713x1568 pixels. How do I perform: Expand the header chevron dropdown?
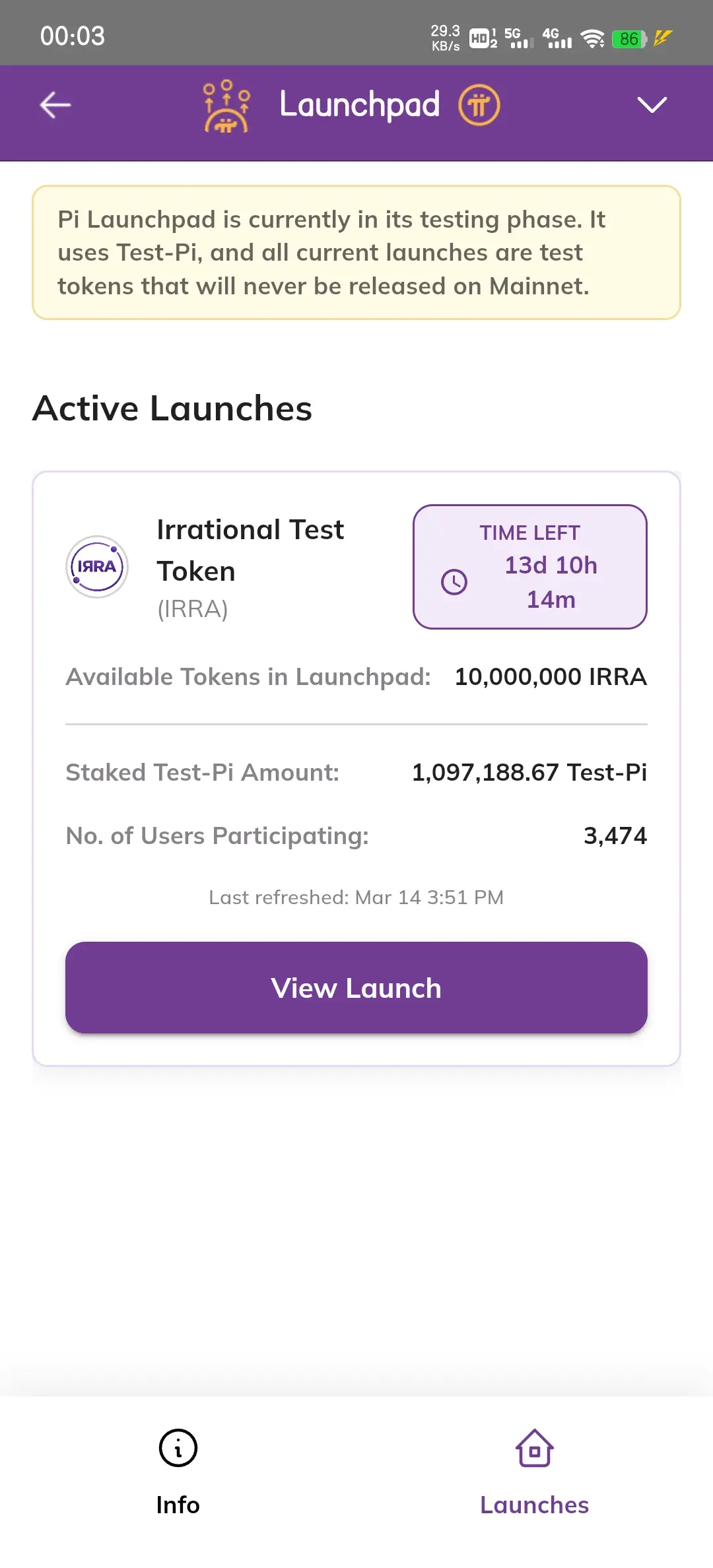pos(652,105)
